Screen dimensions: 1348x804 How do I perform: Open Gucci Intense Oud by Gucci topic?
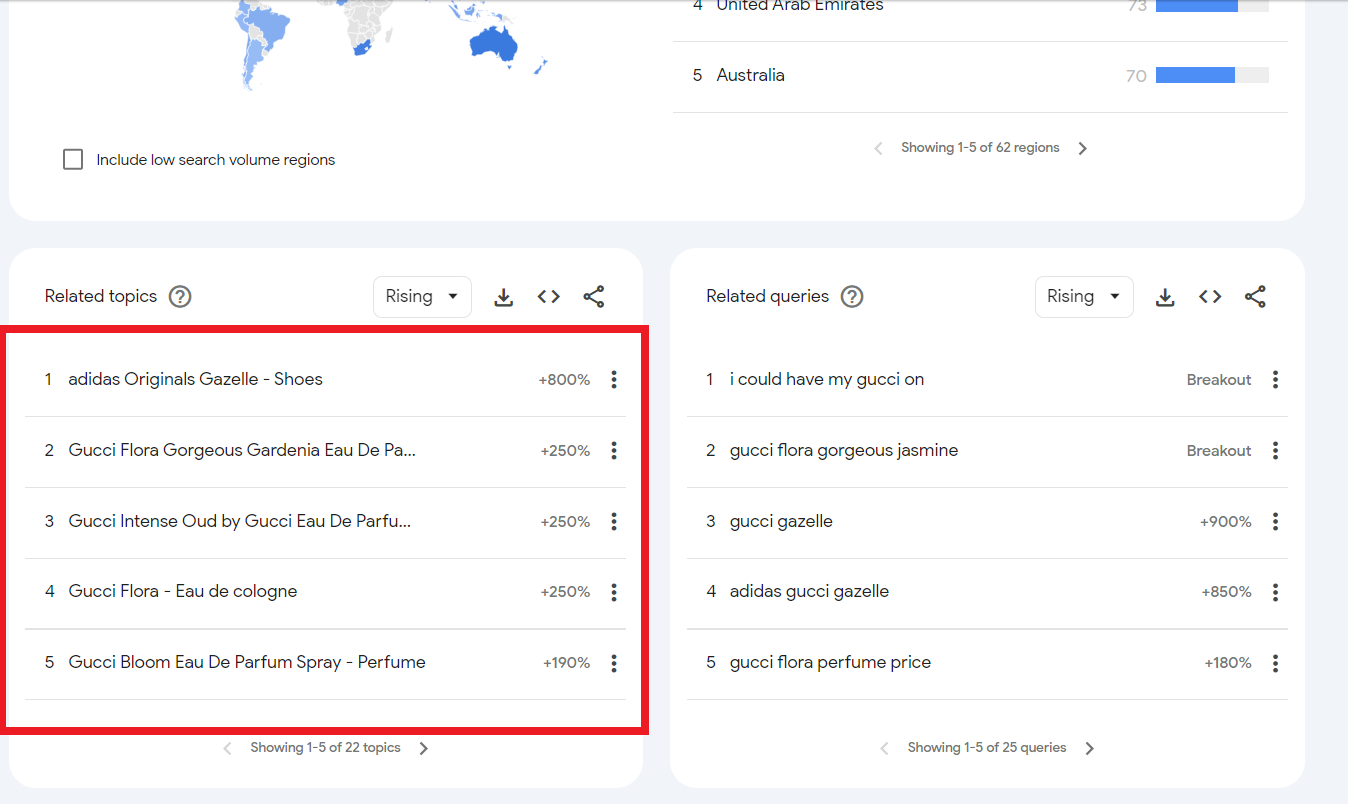[240, 522]
